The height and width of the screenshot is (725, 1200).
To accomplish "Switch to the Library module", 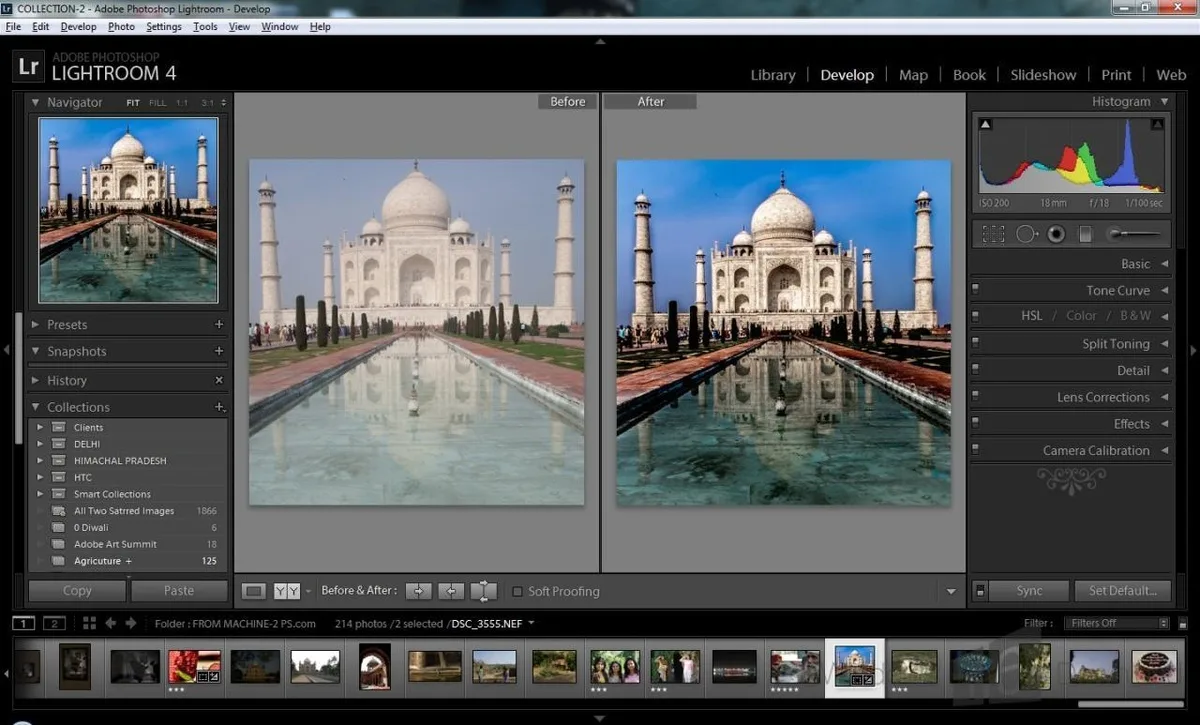I will (x=772, y=75).
